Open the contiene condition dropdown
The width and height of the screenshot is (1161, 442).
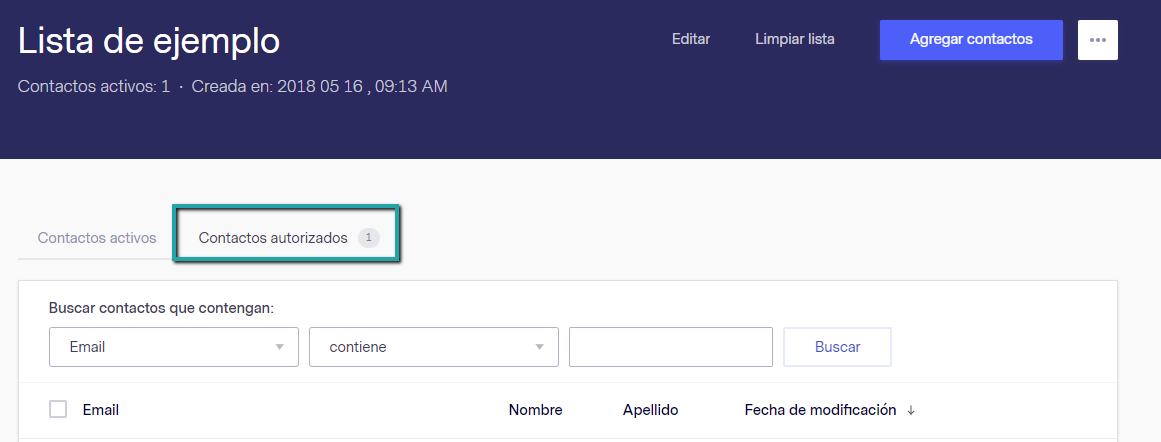click(433, 347)
